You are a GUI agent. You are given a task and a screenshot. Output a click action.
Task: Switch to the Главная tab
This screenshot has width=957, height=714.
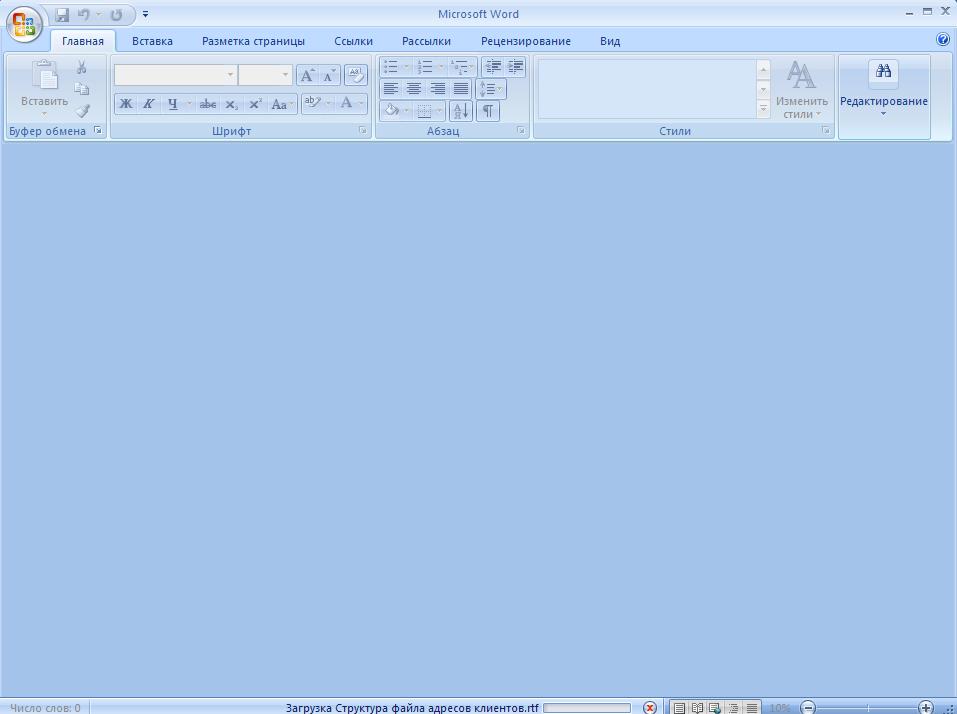click(83, 41)
